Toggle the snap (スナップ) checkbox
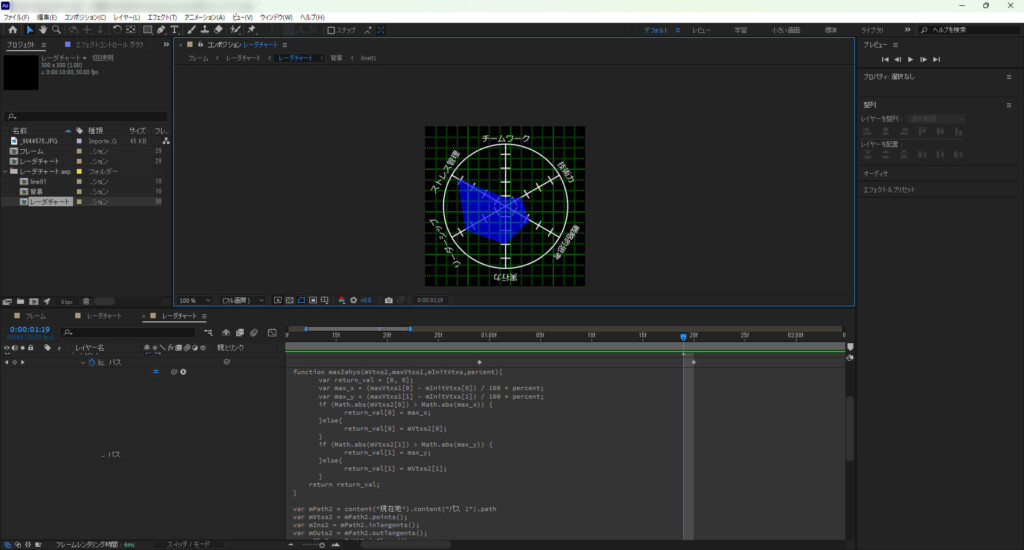Image resolution: width=1024 pixels, height=550 pixels. [x=331, y=30]
